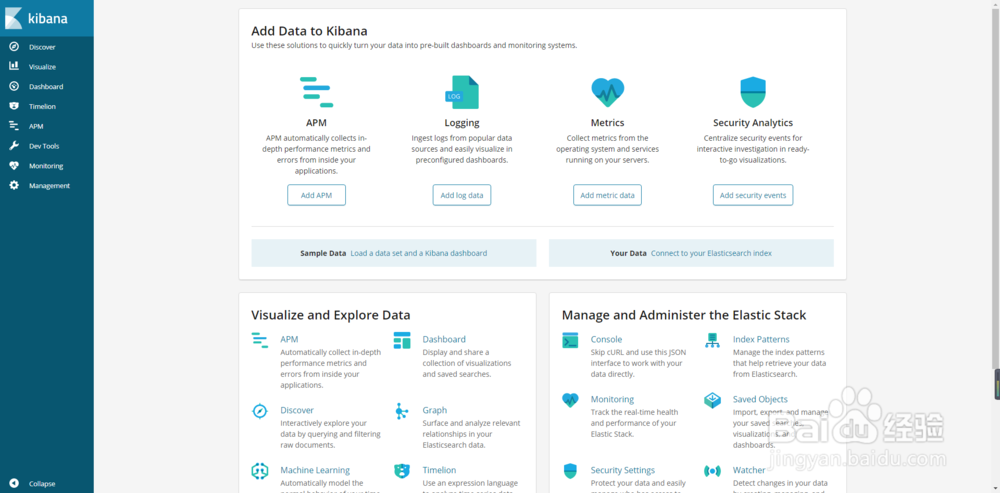The height and width of the screenshot is (493, 1000).
Task: Open Timelion via its mask sidebar icon
Action: (14, 106)
